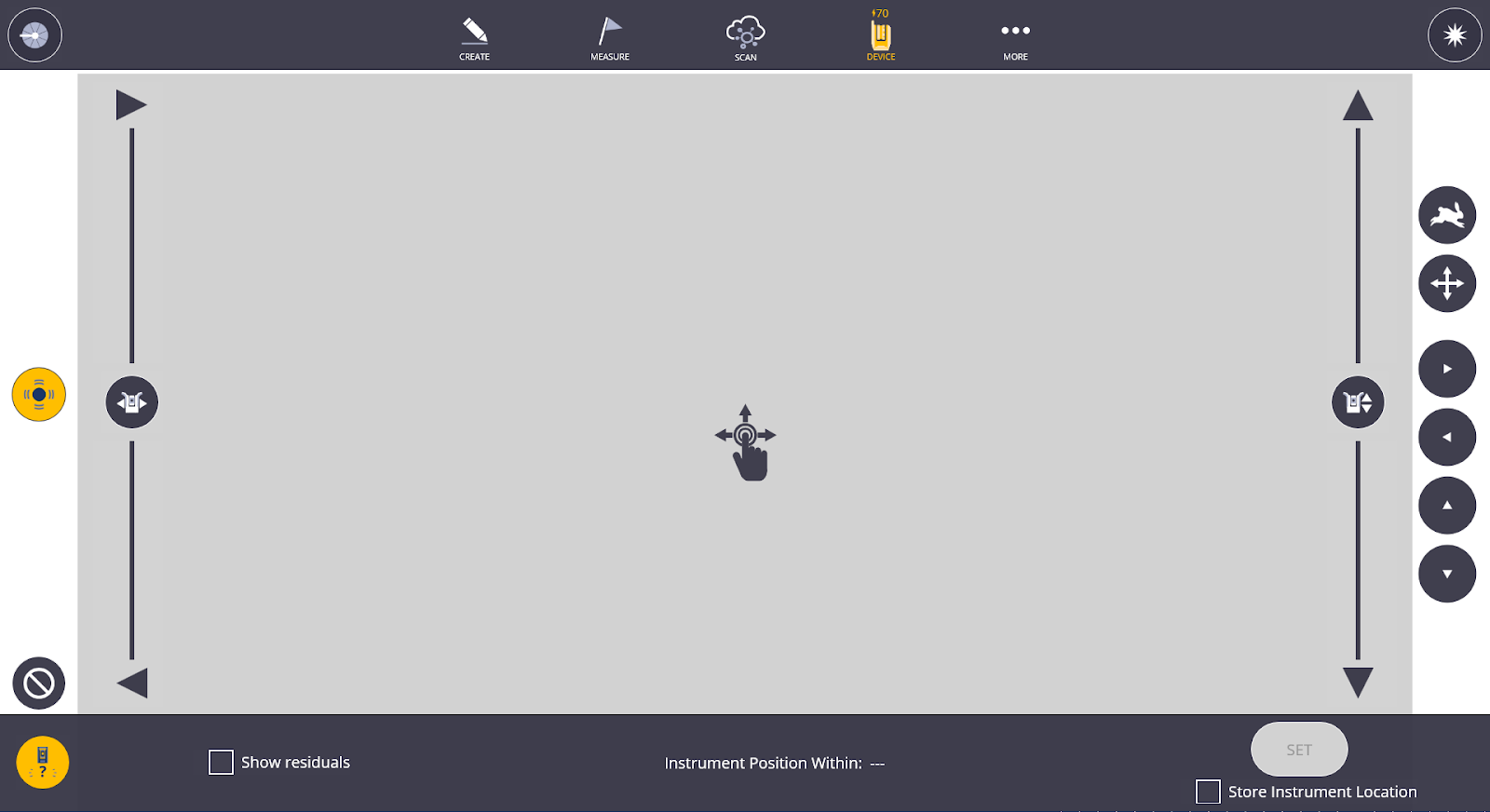Open the Device instrument menu
Screen dimensions: 1490x812
pos(880,38)
